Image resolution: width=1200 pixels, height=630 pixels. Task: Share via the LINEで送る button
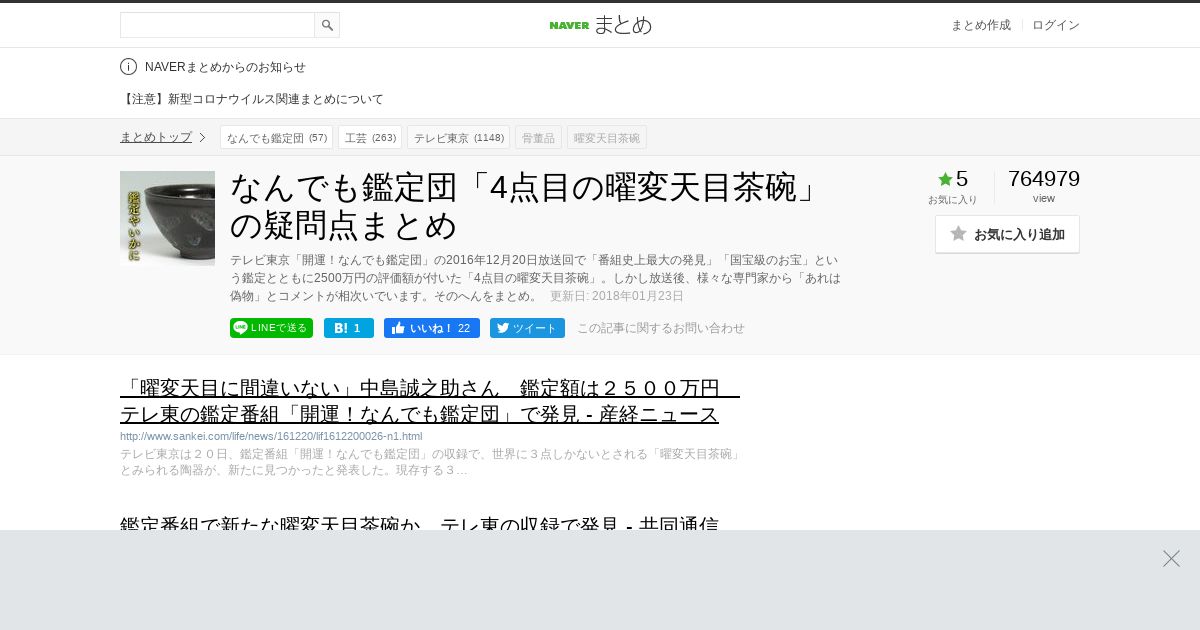coord(271,328)
